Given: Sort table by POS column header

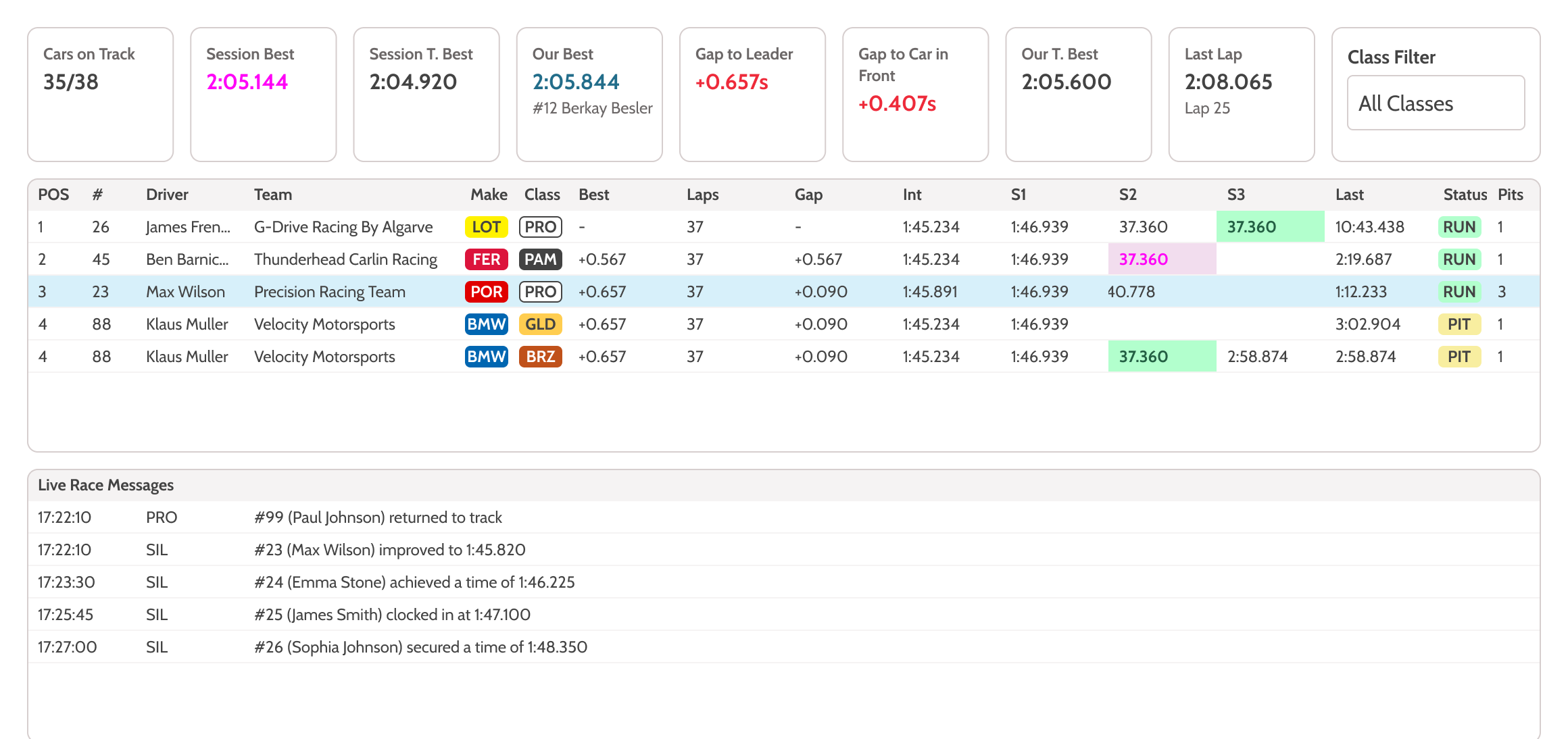Looking at the screenshot, I should (53, 195).
